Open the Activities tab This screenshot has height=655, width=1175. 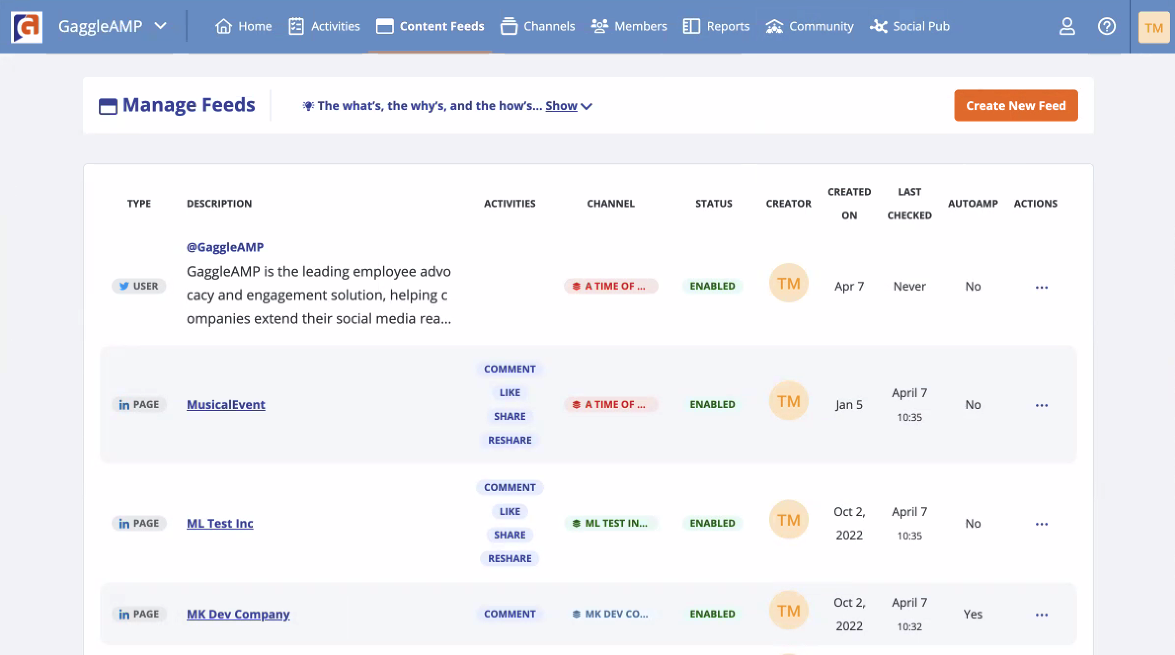click(324, 26)
